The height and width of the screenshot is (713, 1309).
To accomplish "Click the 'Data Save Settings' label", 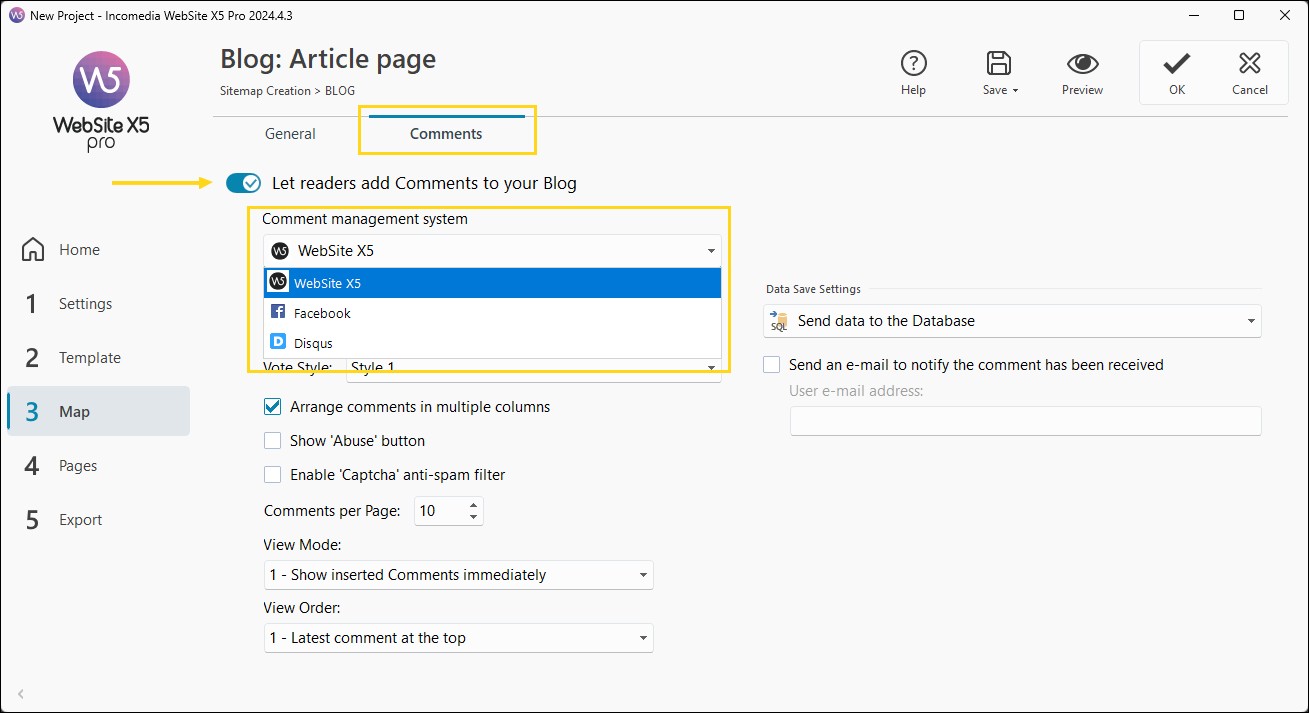I will pyautogui.click(x=813, y=289).
